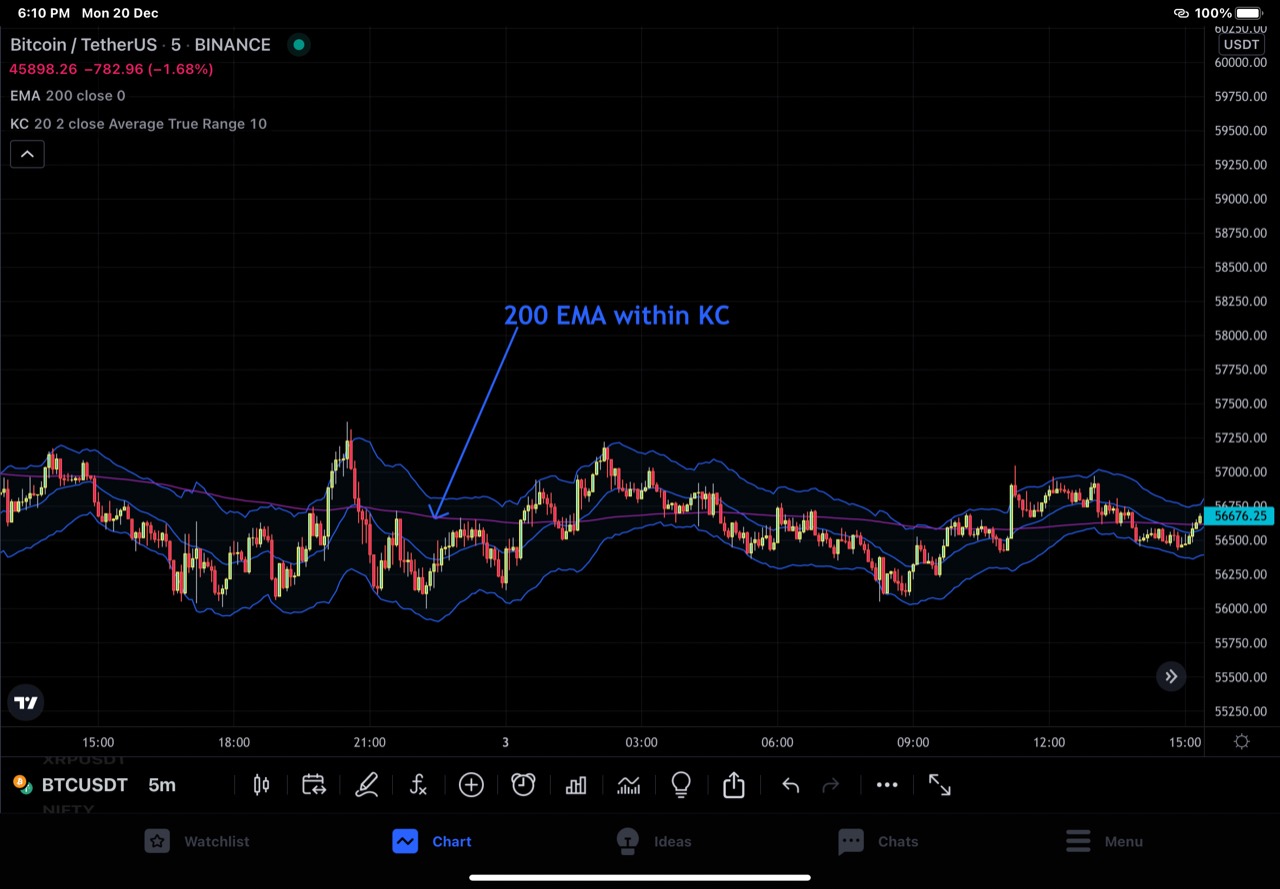Screen dimensions: 1280x889
Task: Open chart settings gear icon
Action: [x=1242, y=742]
